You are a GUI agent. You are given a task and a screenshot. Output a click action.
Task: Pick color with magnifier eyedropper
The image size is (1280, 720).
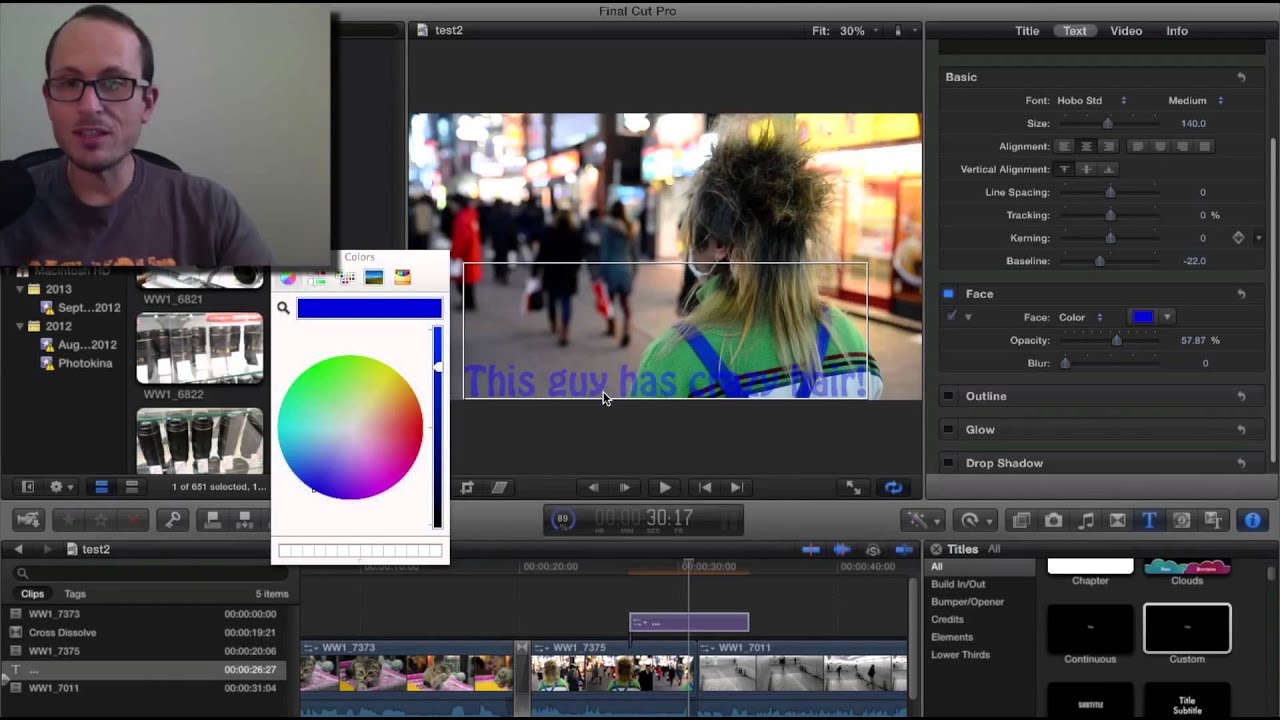(x=283, y=309)
